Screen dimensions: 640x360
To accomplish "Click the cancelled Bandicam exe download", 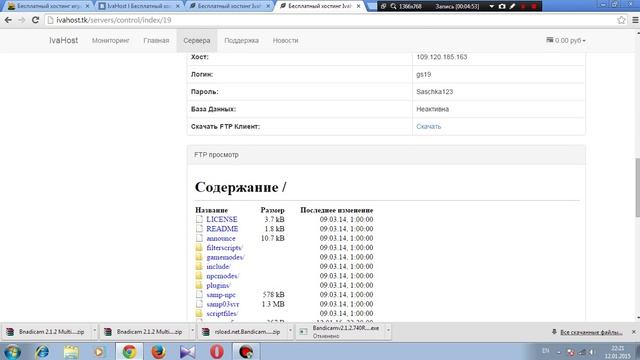I will point(340,332).
